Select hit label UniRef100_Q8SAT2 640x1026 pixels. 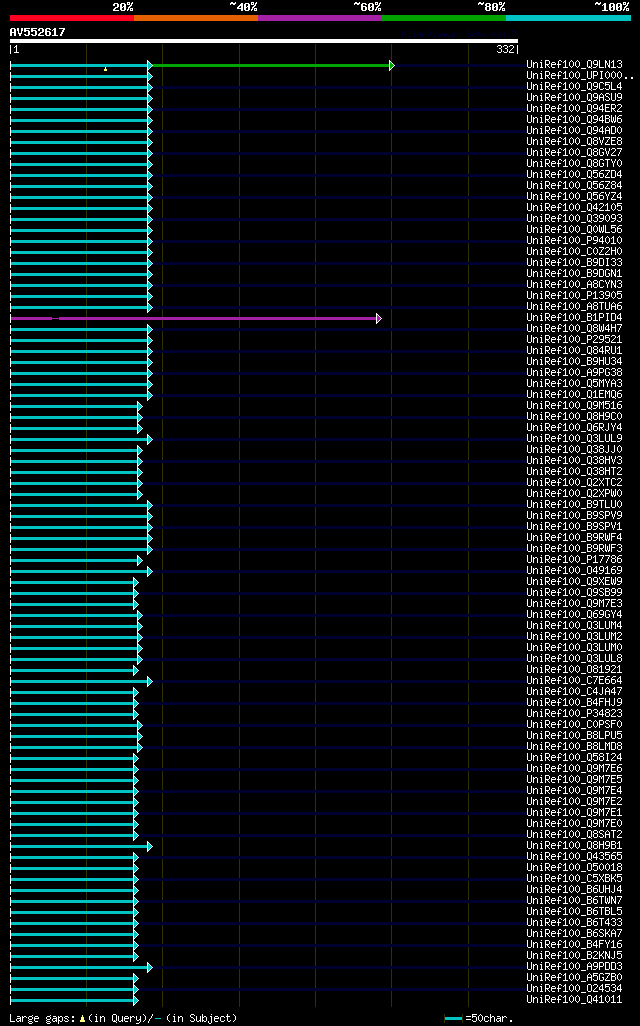pyautogui.click(x=575, y=835)
